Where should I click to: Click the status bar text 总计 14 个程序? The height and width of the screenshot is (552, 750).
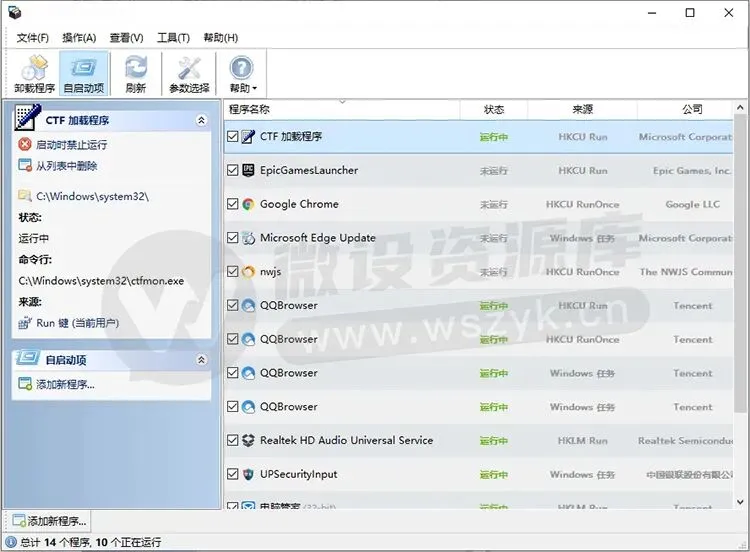point(55,542)
